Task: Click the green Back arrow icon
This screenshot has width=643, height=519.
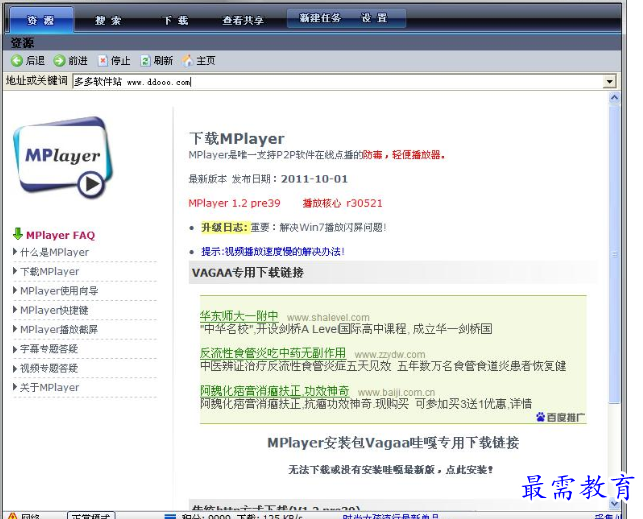Action: tap(17, 61)
